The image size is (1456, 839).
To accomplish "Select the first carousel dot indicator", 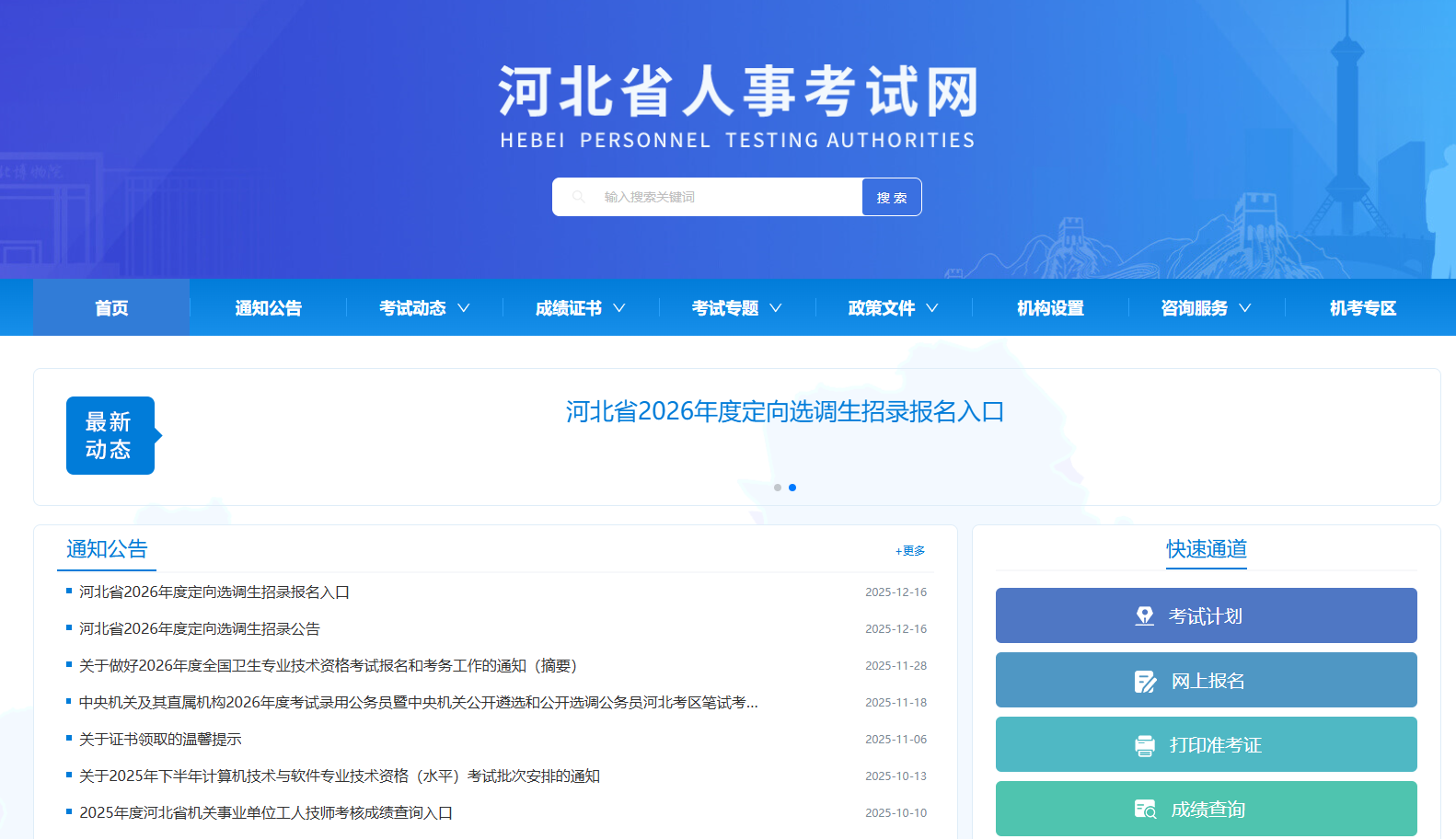I will [778, 488].
